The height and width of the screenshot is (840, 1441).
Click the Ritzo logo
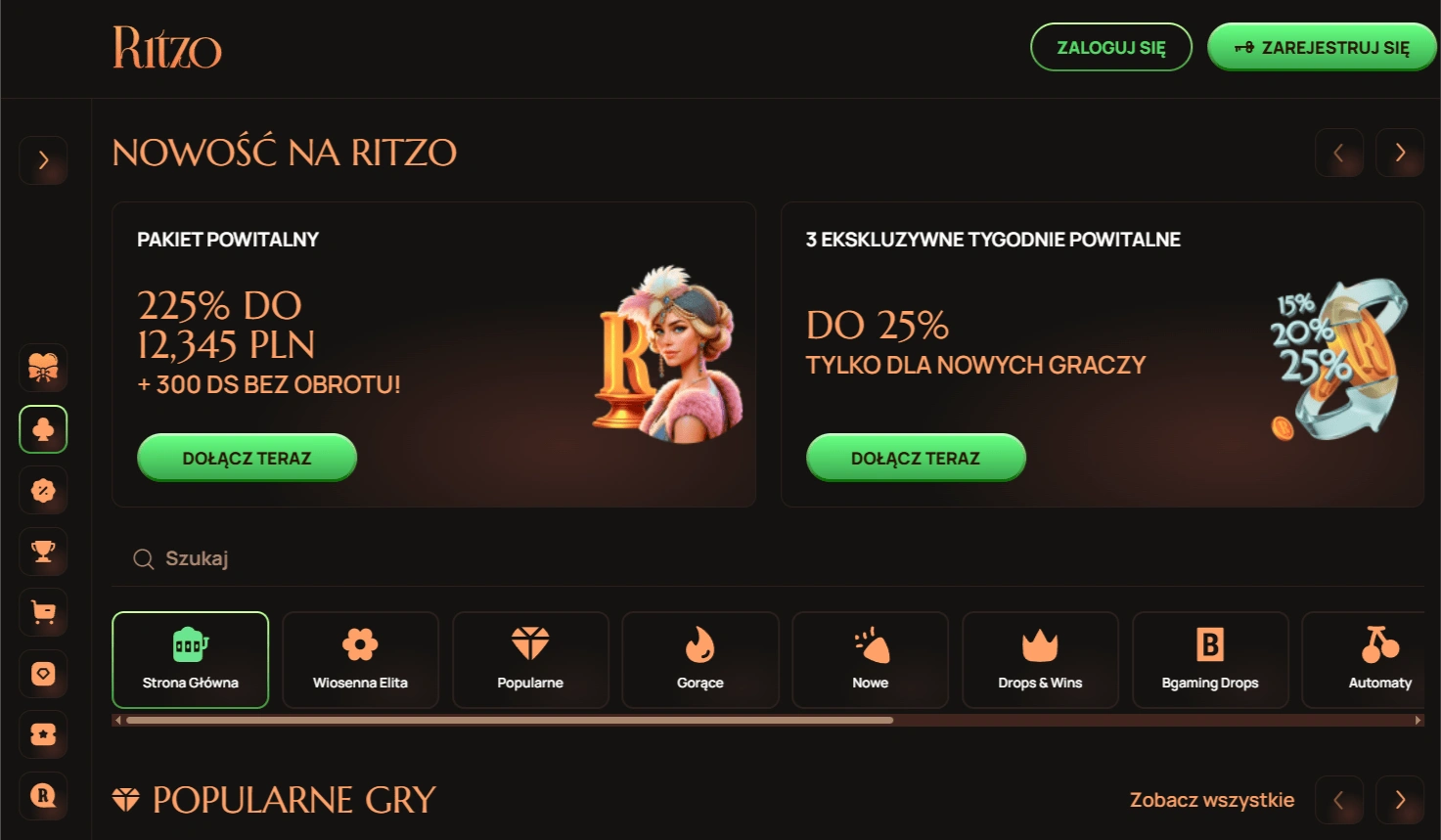pos(167,48)
